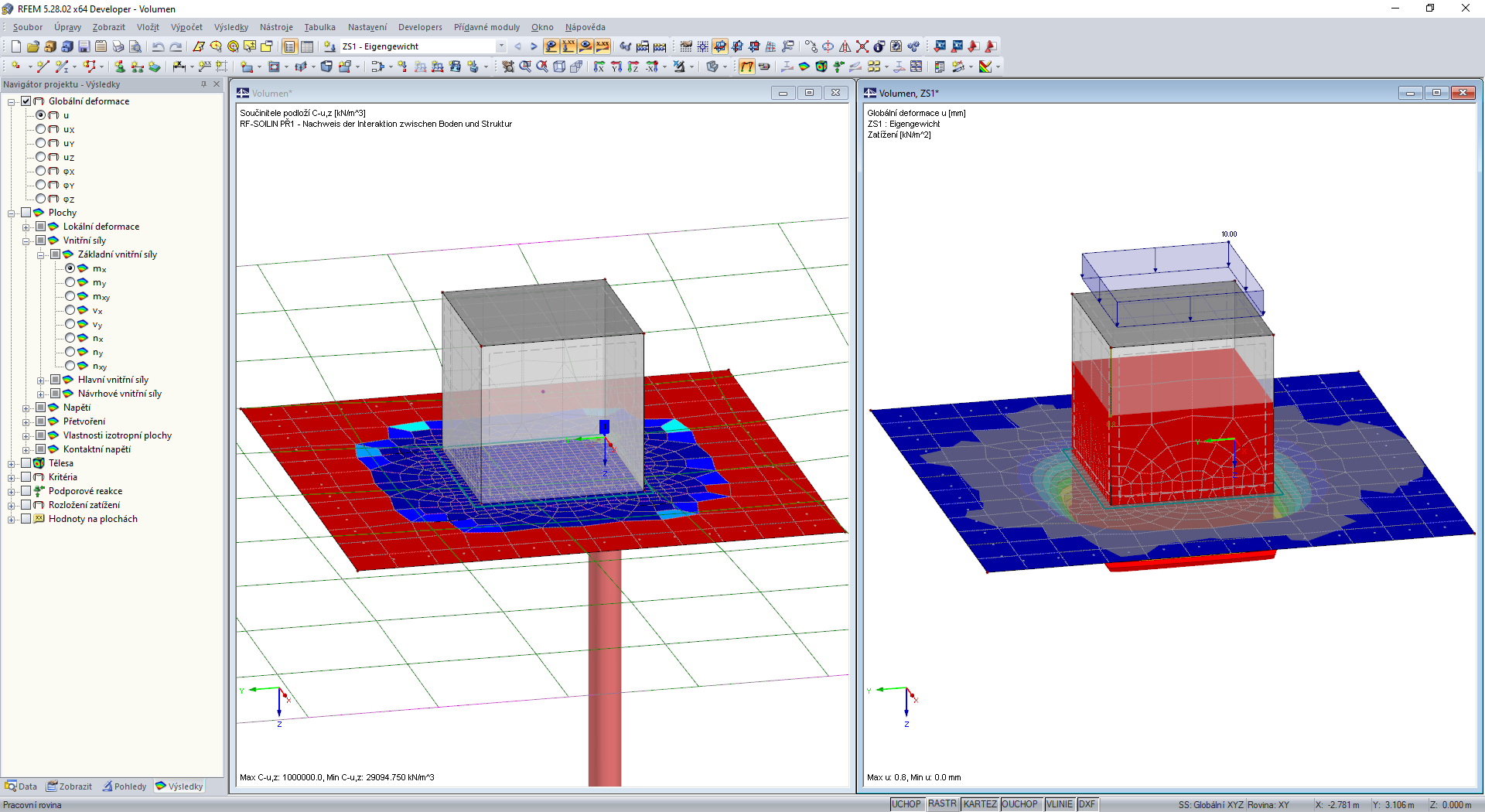Click the new line tool icon
The width and height of the screenshot is (1485, 812).
tap(43, 67)
